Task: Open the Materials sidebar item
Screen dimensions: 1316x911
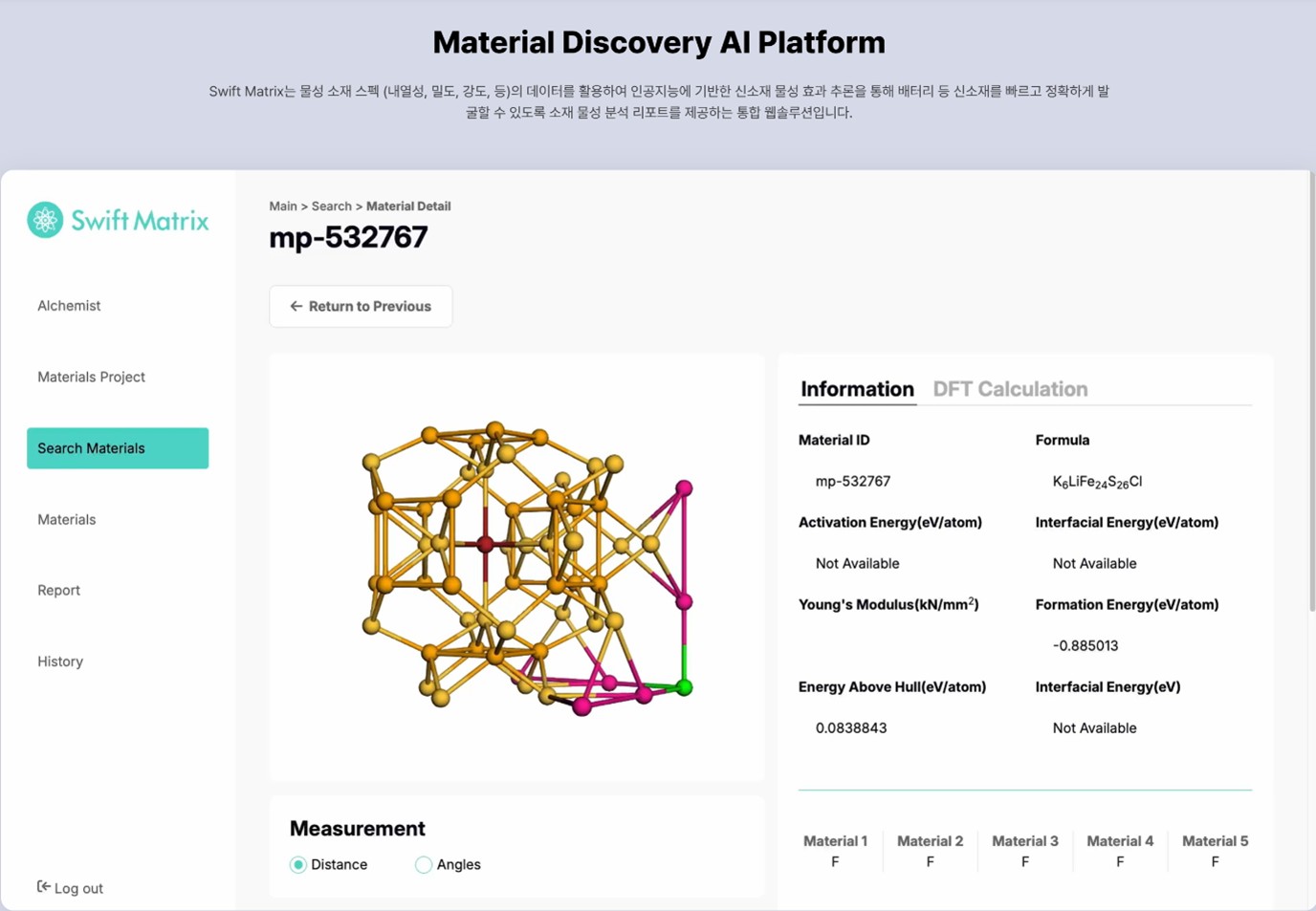Action: [67, 519]
